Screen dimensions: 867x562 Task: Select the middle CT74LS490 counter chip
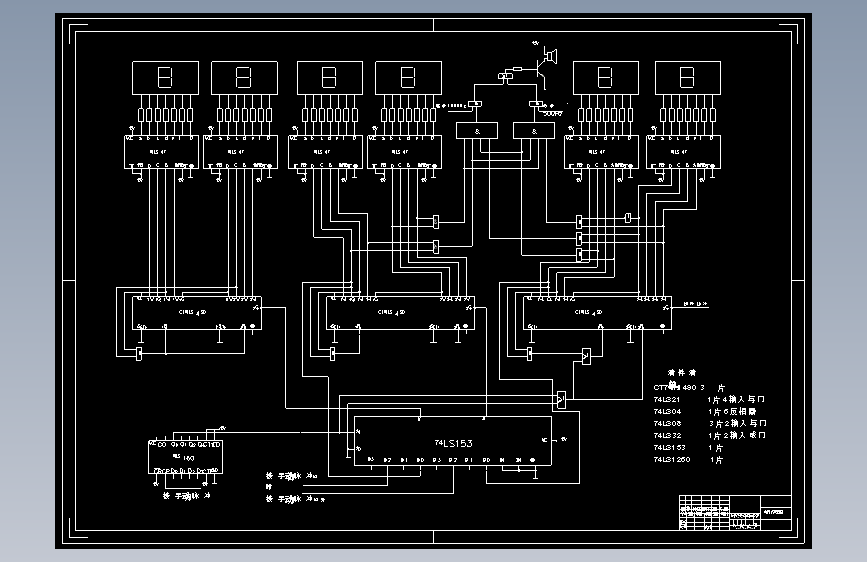(400, 313)
